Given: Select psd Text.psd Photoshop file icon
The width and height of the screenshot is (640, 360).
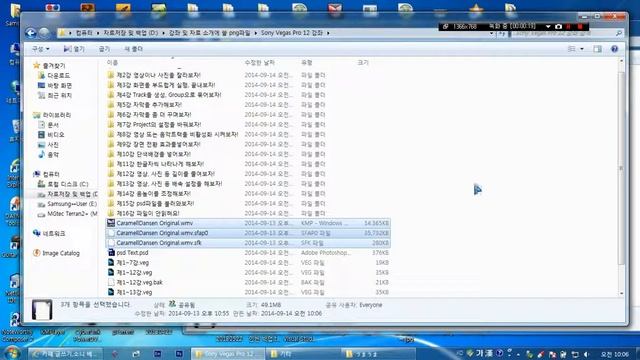Looking at the screenshot, I should (111, 253).
